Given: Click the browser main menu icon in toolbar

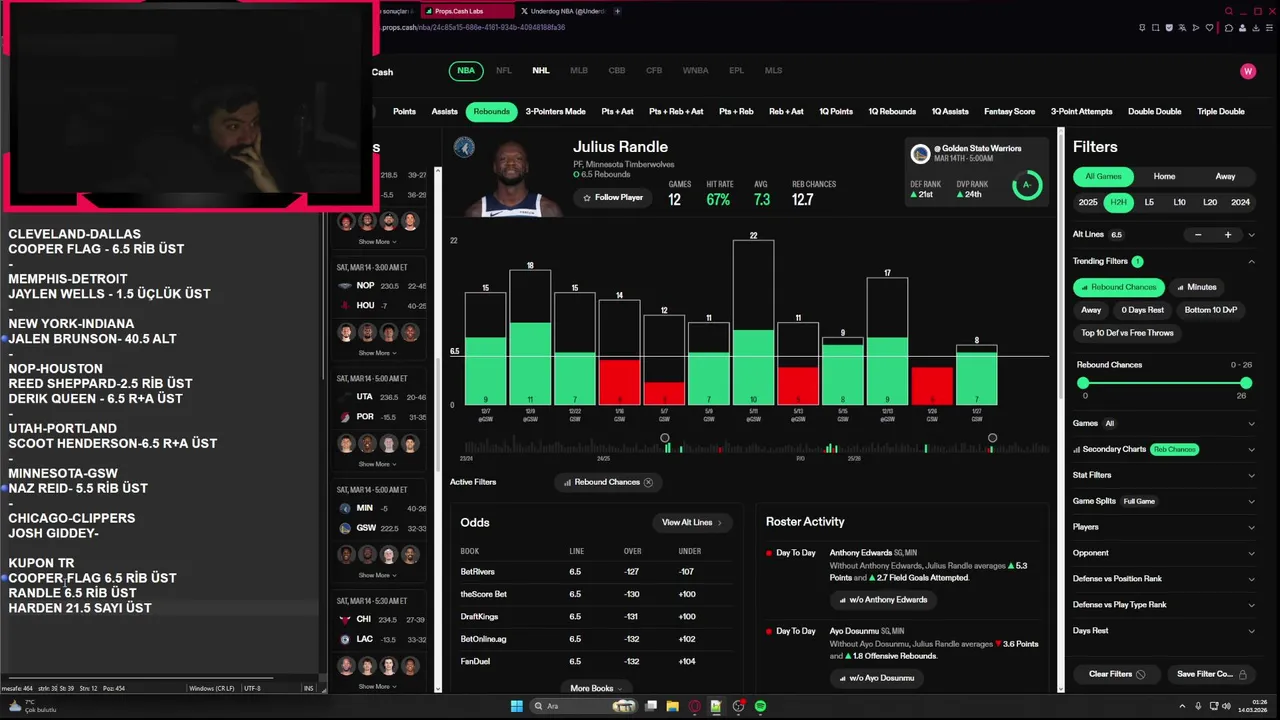Looking at the screenshot, I should tap(1267, 28).
